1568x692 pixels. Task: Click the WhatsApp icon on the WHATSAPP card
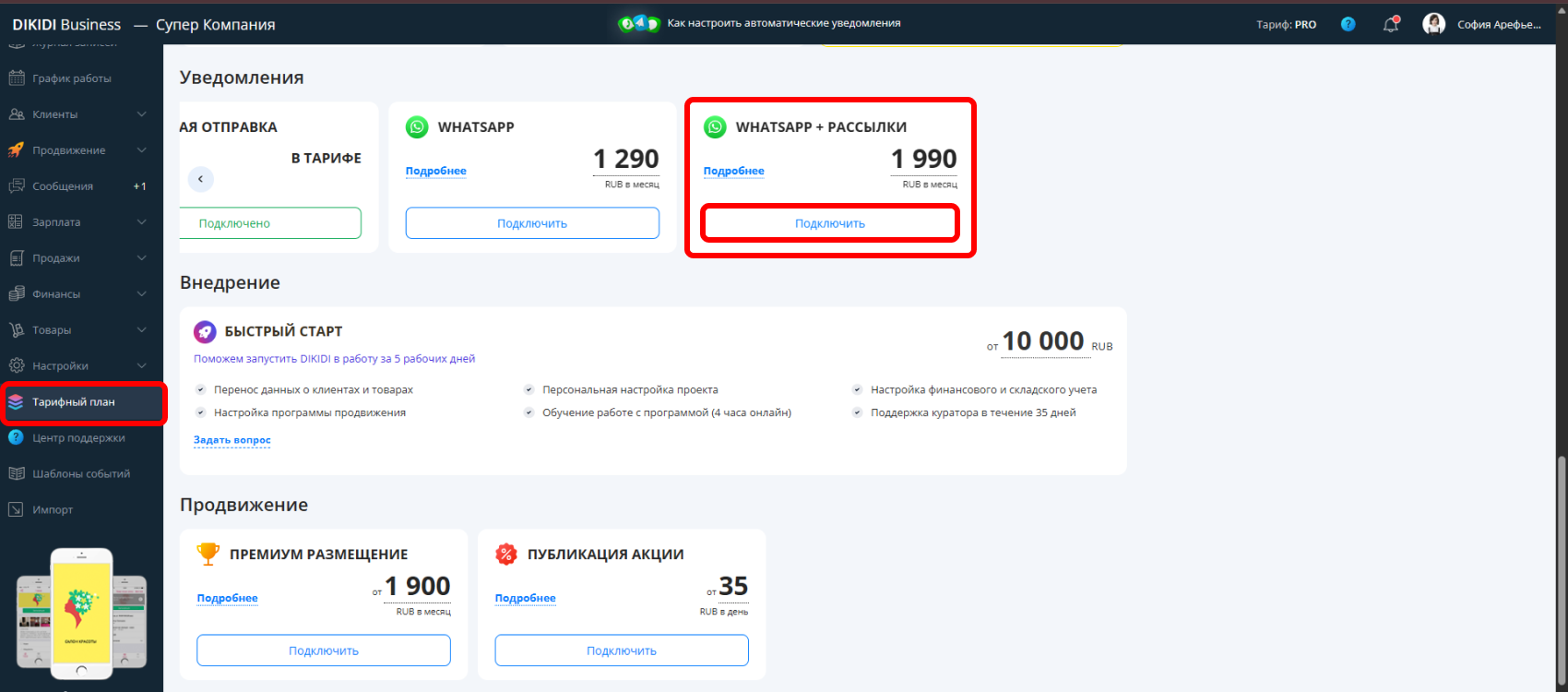coord(418,127)
